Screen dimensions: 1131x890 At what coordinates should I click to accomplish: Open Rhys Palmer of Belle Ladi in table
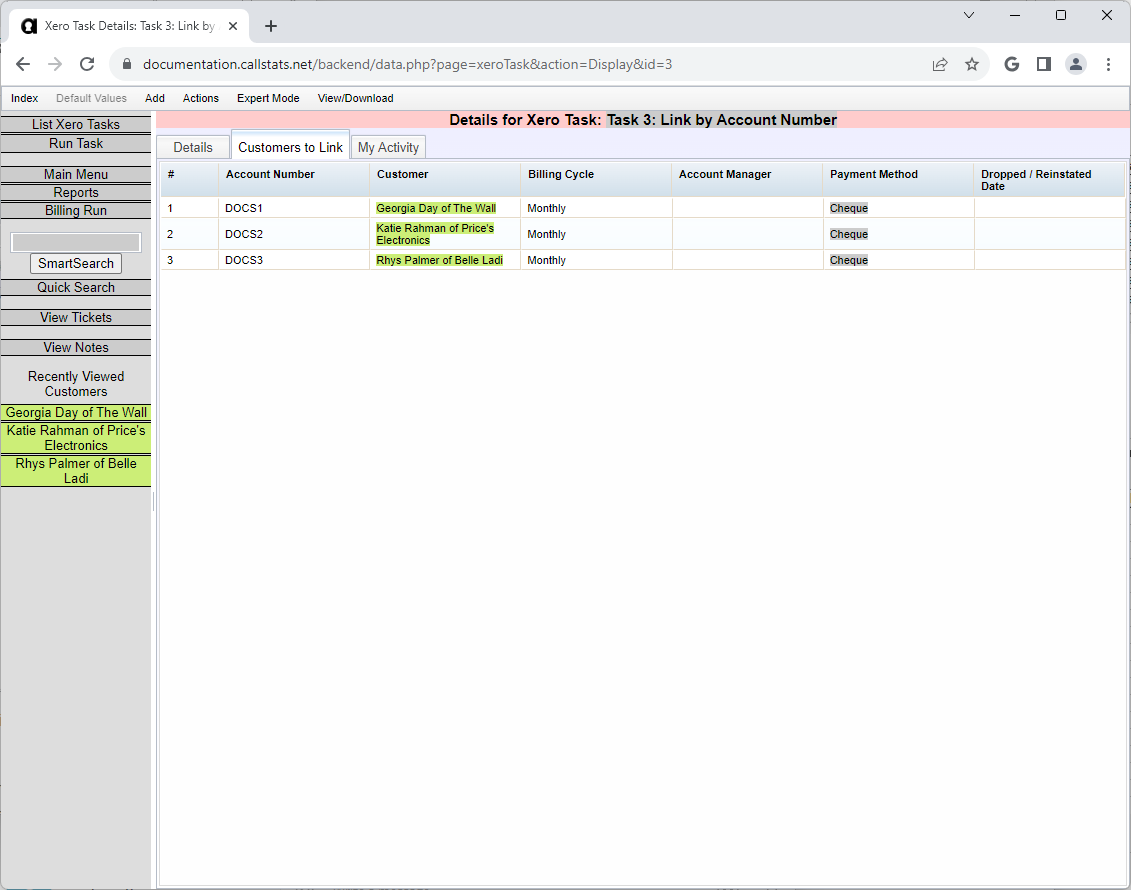tap(439, 260)
